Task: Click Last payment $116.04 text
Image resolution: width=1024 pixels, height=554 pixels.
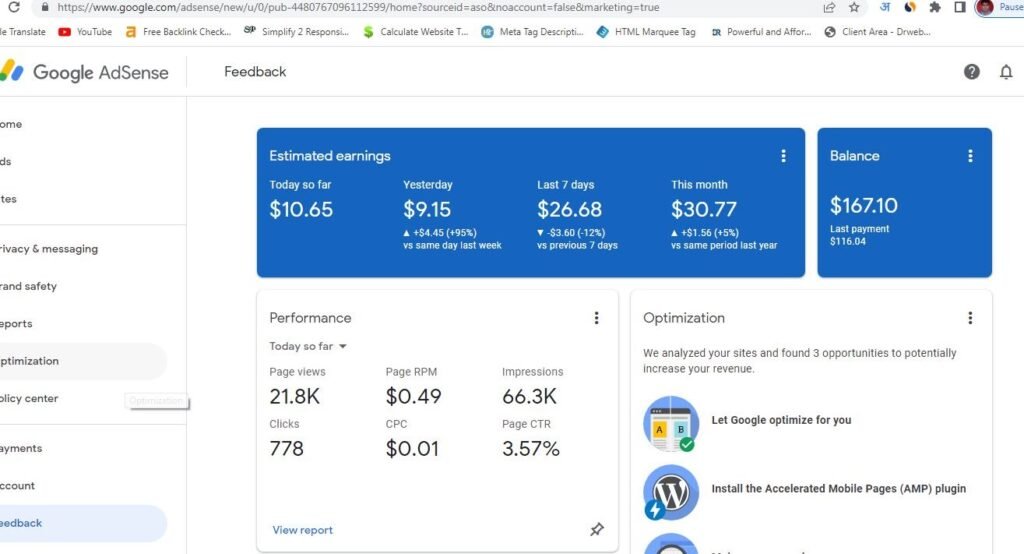Action: tap(859, 235)
